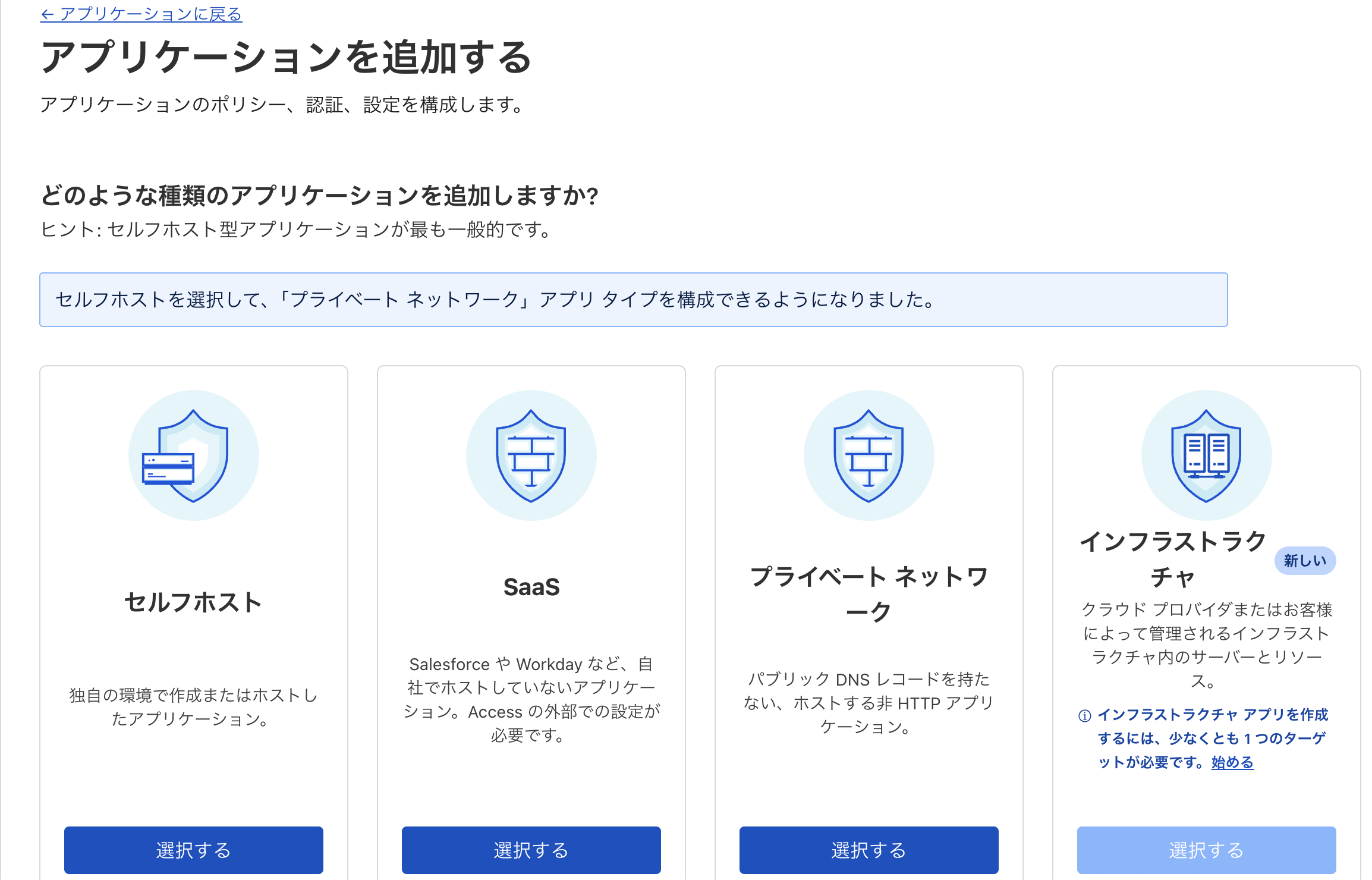This screenshot has width=1372, height=880.
Task: Click the page heading アプリケーションを追加する
Action: [286, 58]
